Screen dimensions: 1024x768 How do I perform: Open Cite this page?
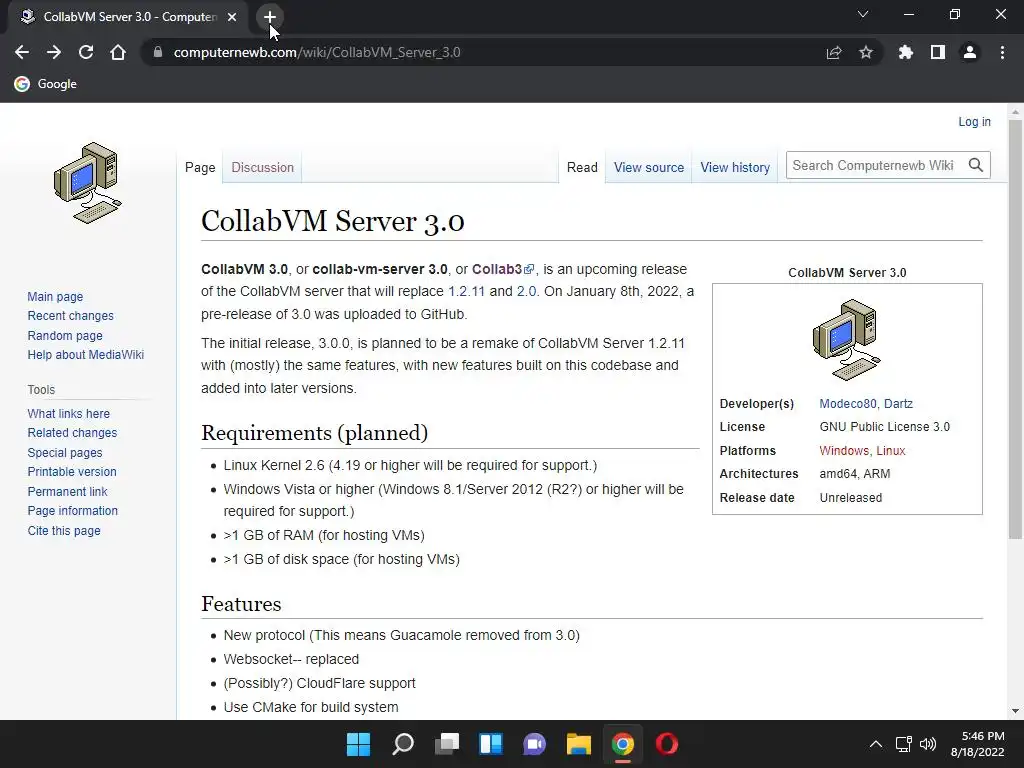pyautogui.click(x=64, y=530)
